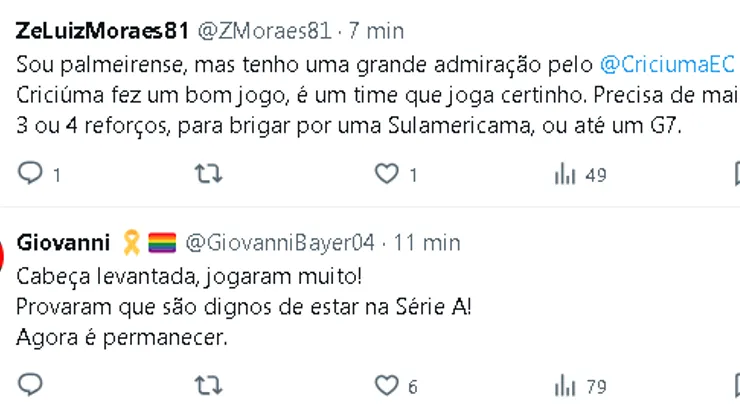Bookmark ZeLuizMoraes81's tweet at right edge
The height and width of the screenshot is (416, 740).
tap(735, 175)
